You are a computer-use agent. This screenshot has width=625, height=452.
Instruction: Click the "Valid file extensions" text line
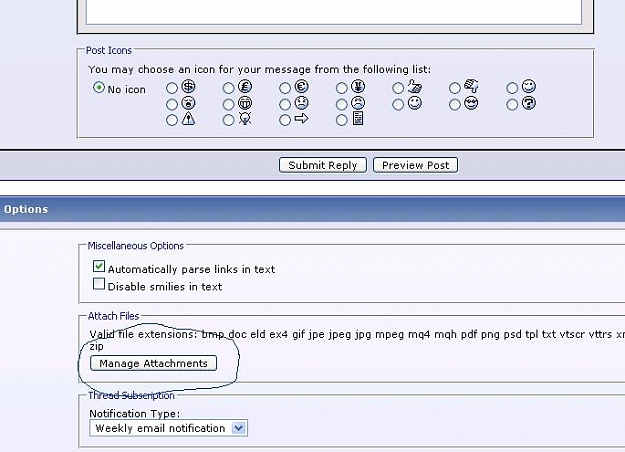click(x=357, y=334)
